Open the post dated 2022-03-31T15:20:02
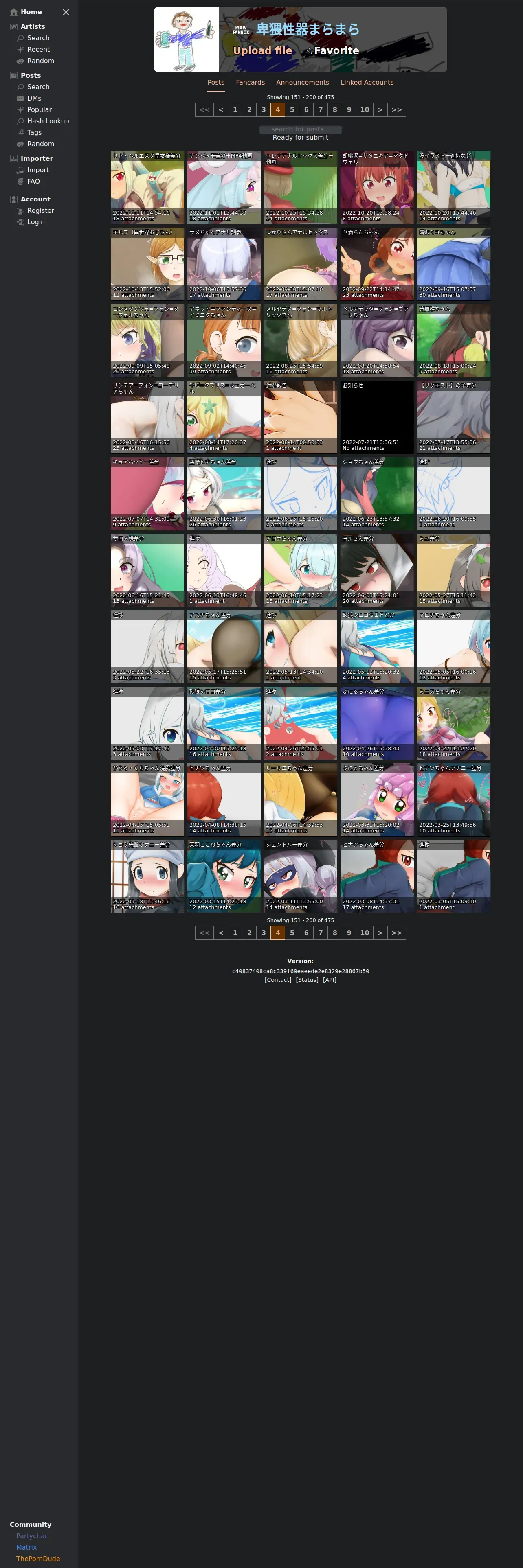The height and width of the screenshot is (1568, 523). (x=377, y=800)
